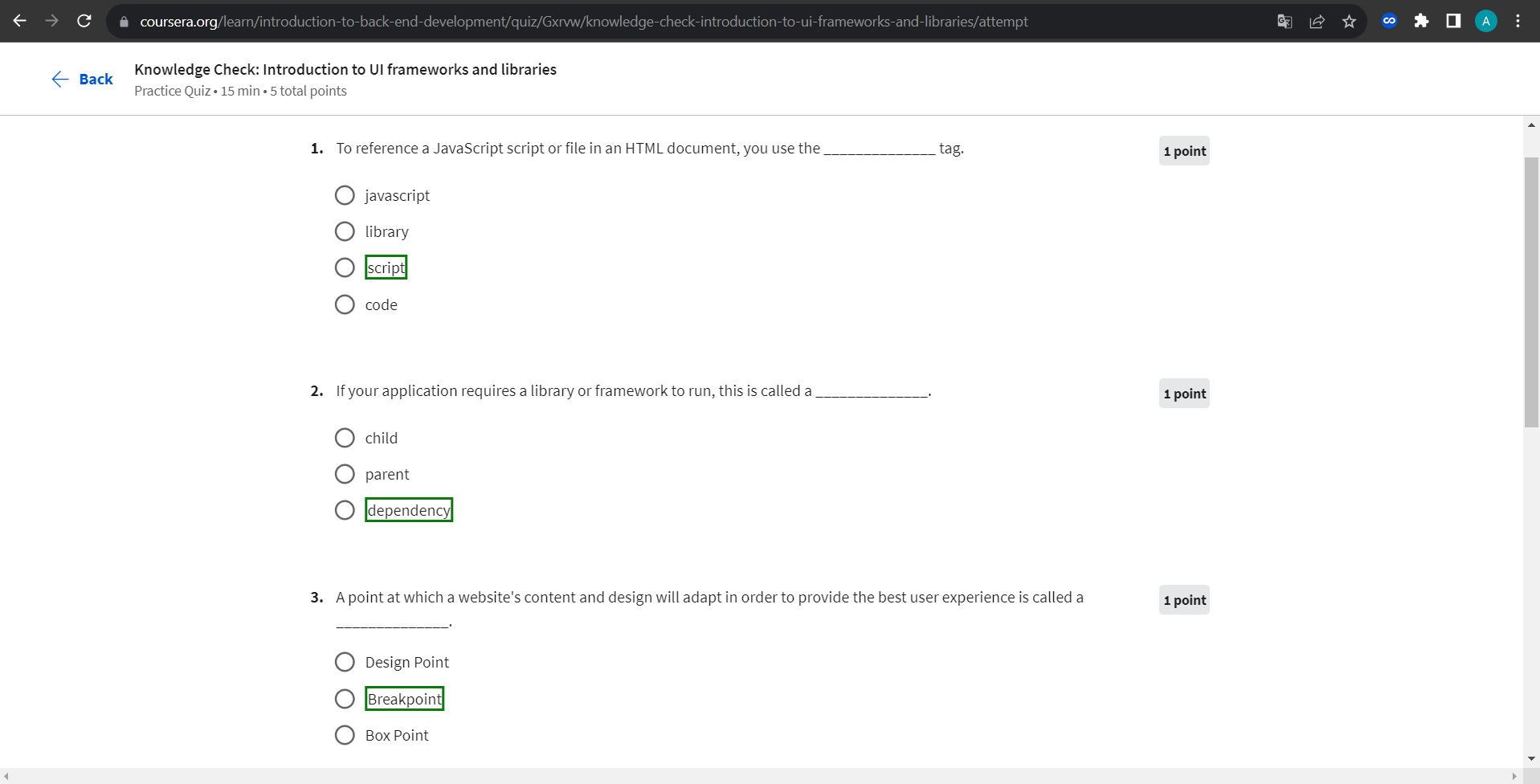Open Google Translate for this page
This screenshot has height=784, width=1540.
[x=1284, y=21]
